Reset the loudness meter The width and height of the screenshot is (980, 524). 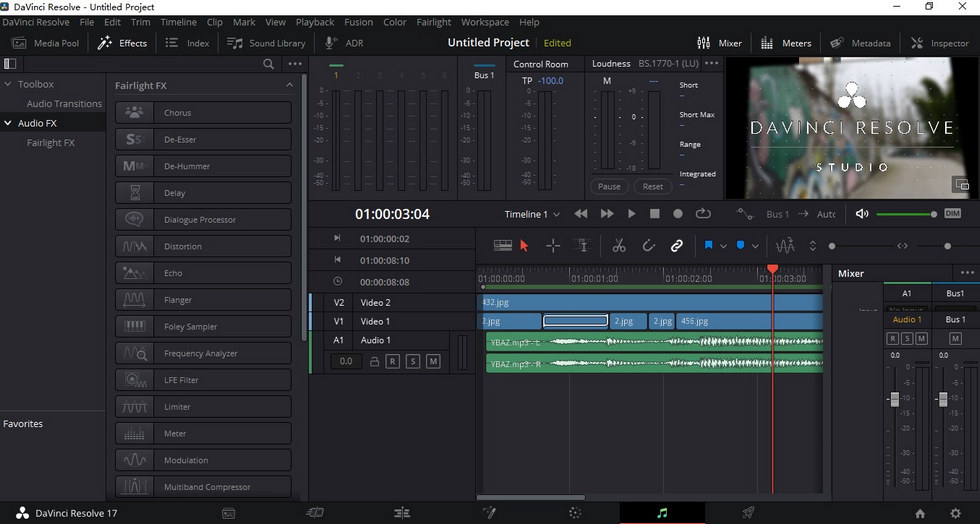click(x=652, y=186)
